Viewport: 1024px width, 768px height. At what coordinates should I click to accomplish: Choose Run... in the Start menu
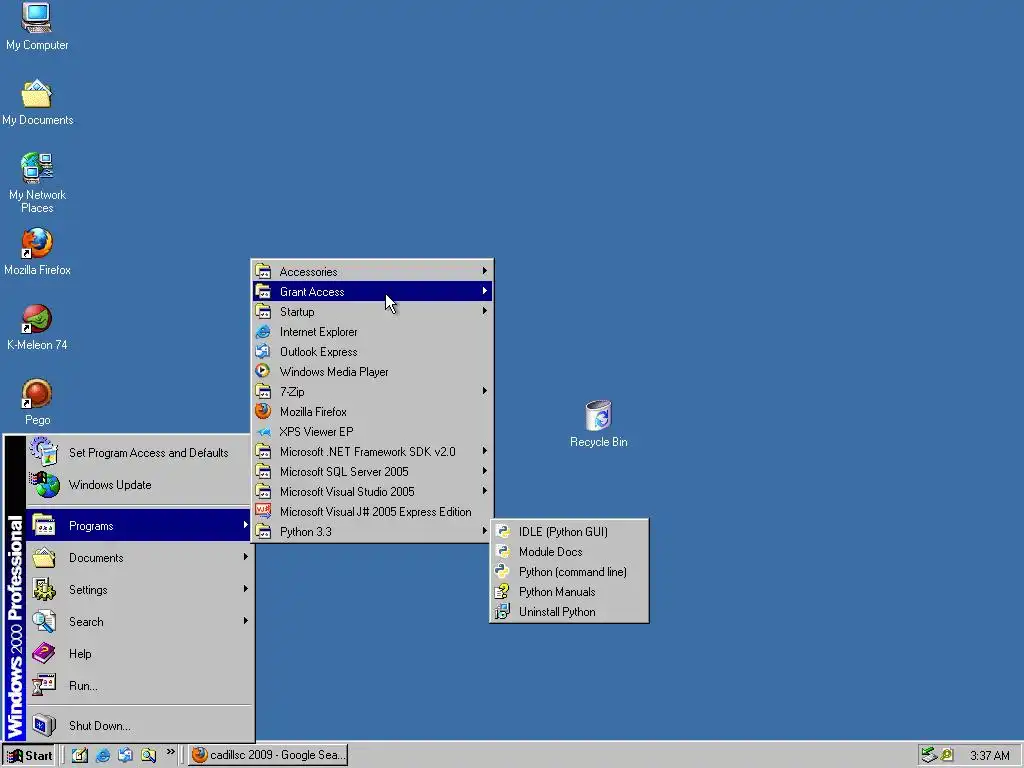(x=139, y=686)
